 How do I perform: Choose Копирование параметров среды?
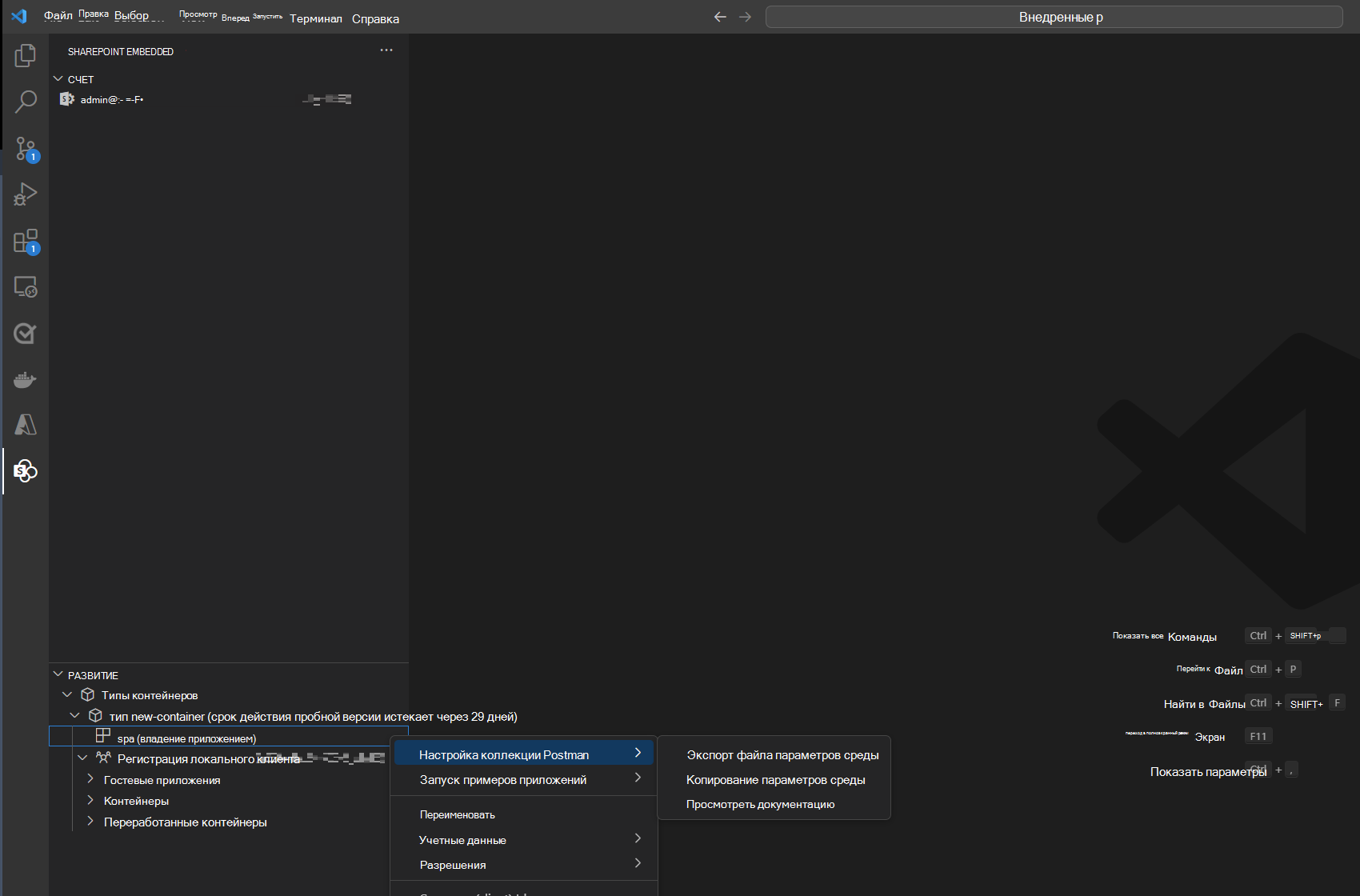774,779
